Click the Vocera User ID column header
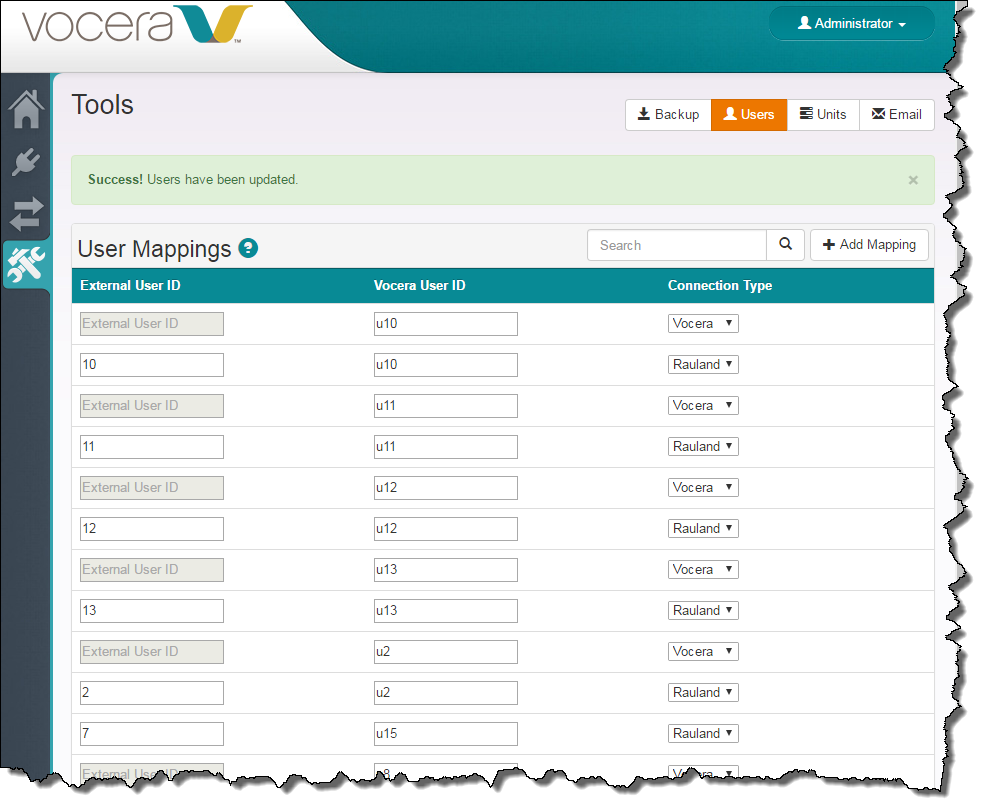 pos(419,285)
